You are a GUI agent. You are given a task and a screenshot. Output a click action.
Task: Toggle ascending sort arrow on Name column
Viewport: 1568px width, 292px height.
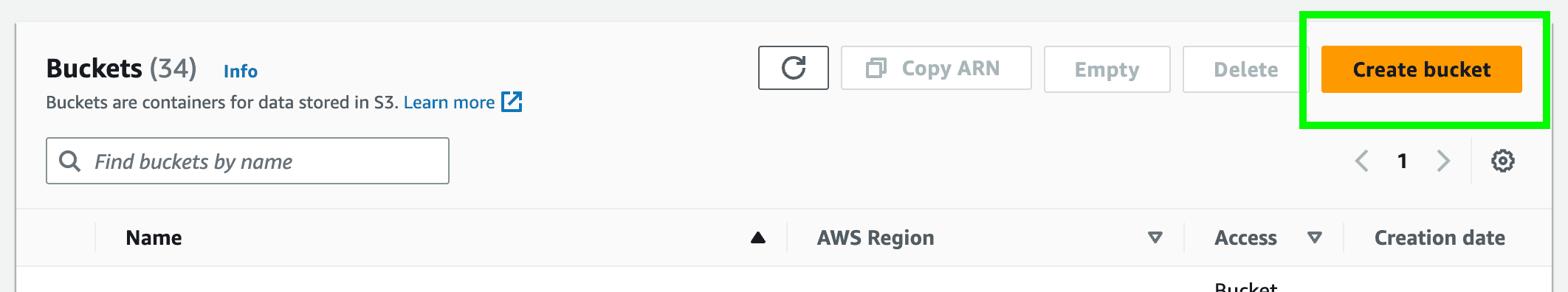point(758,237)
